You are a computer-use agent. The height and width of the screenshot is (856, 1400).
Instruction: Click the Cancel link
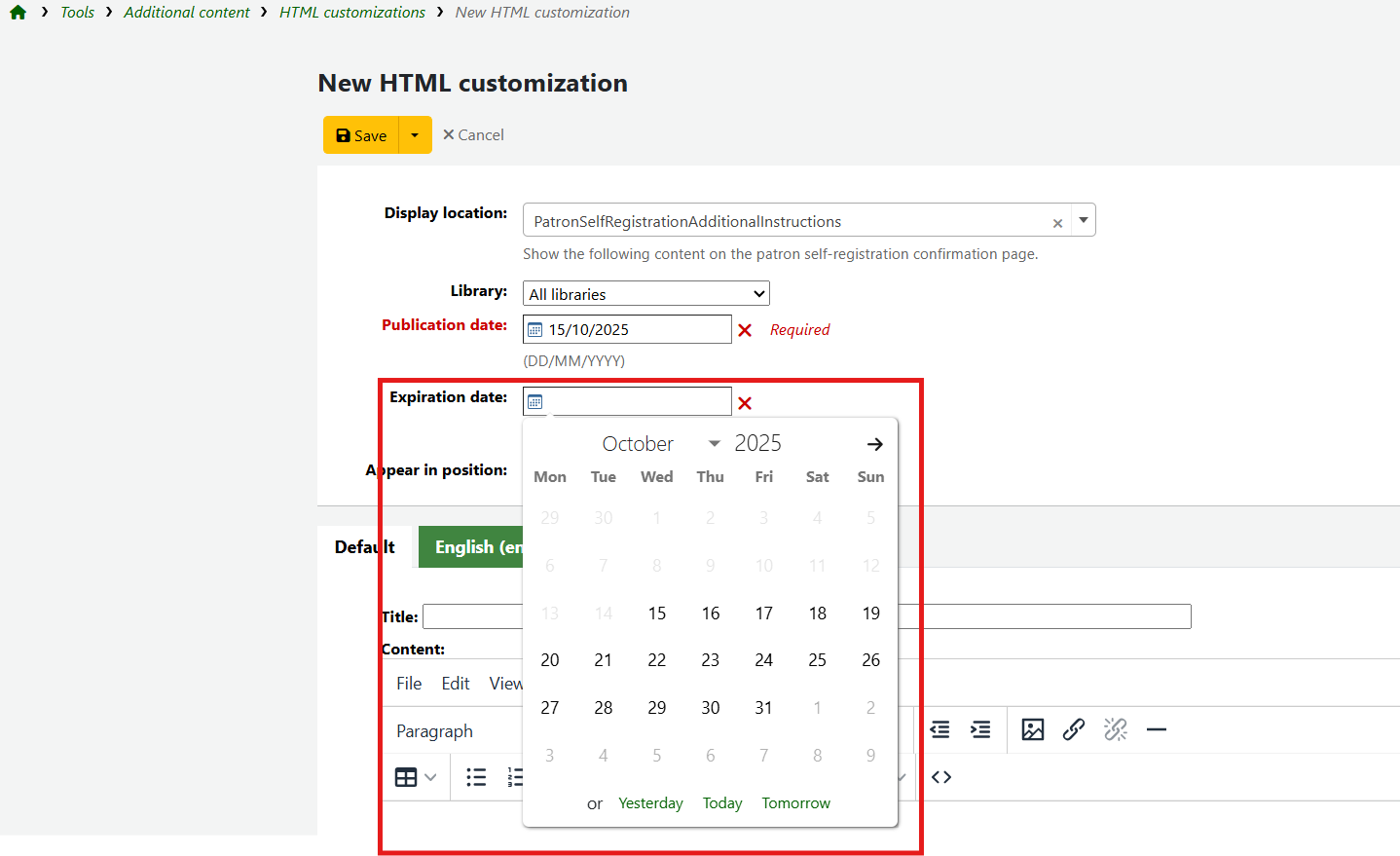474,135
